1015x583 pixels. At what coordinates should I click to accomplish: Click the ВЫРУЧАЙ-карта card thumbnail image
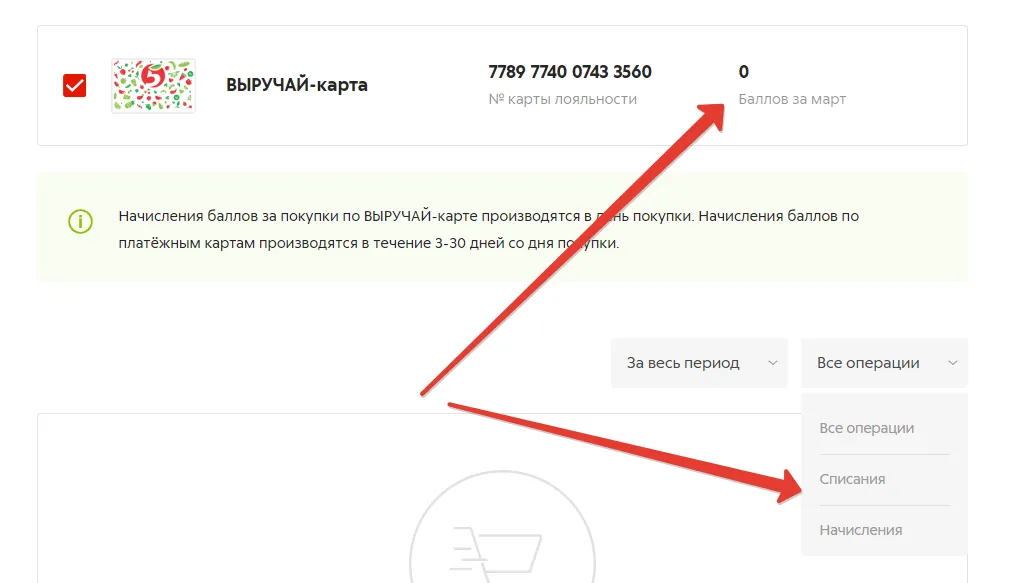point(153,85)
